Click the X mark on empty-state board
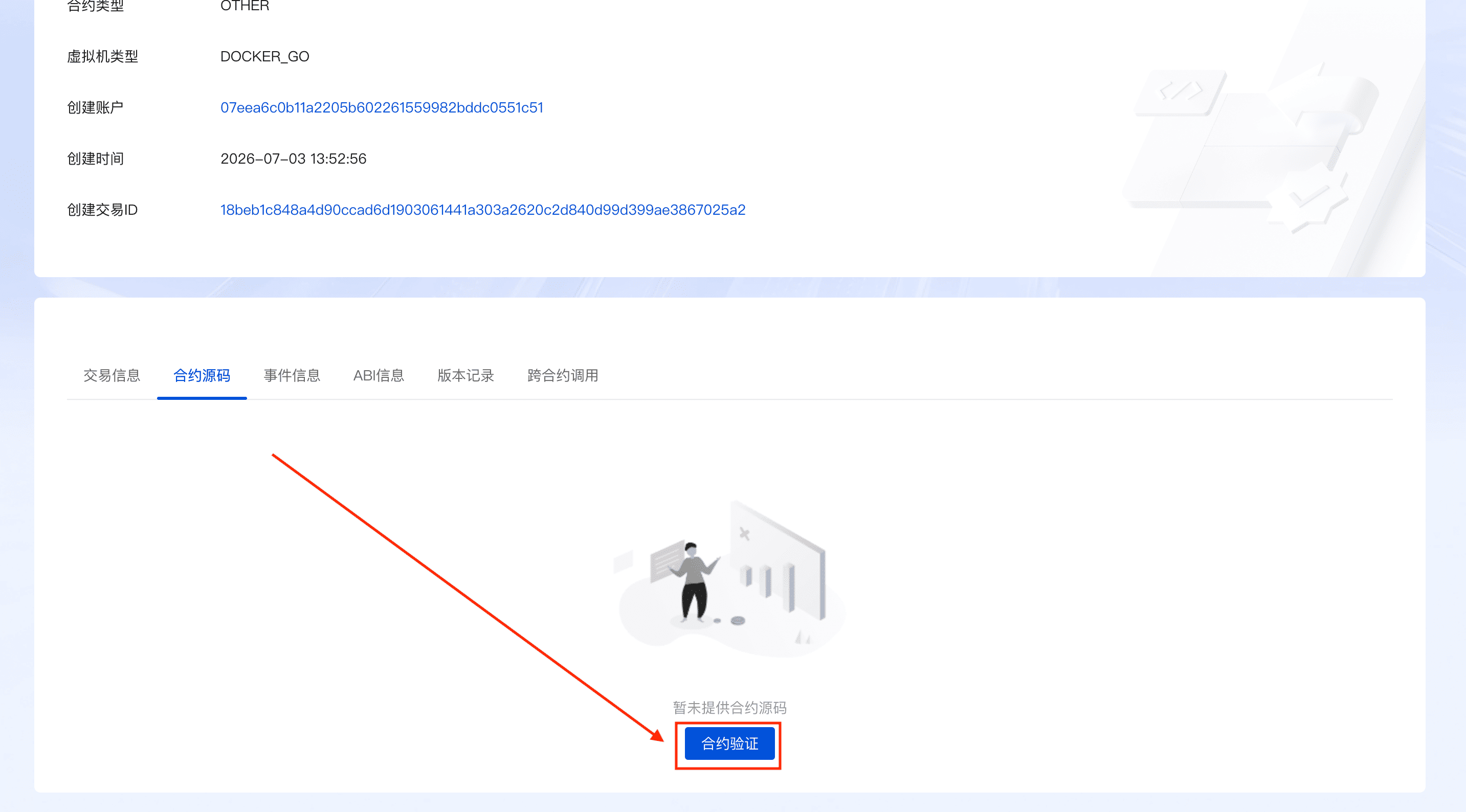This screenshot has height=812, width=1466. pyautogui.click(x=744, y=534)
